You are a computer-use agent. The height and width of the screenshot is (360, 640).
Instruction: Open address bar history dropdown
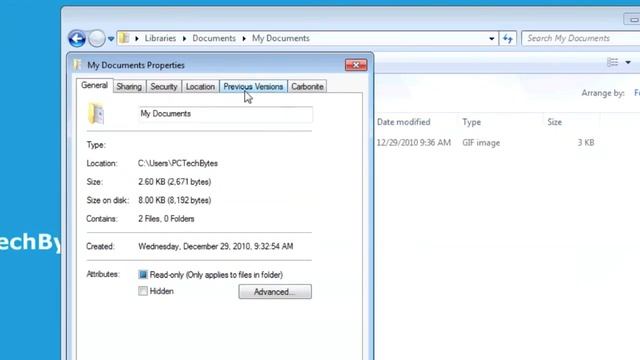[491, 39]
